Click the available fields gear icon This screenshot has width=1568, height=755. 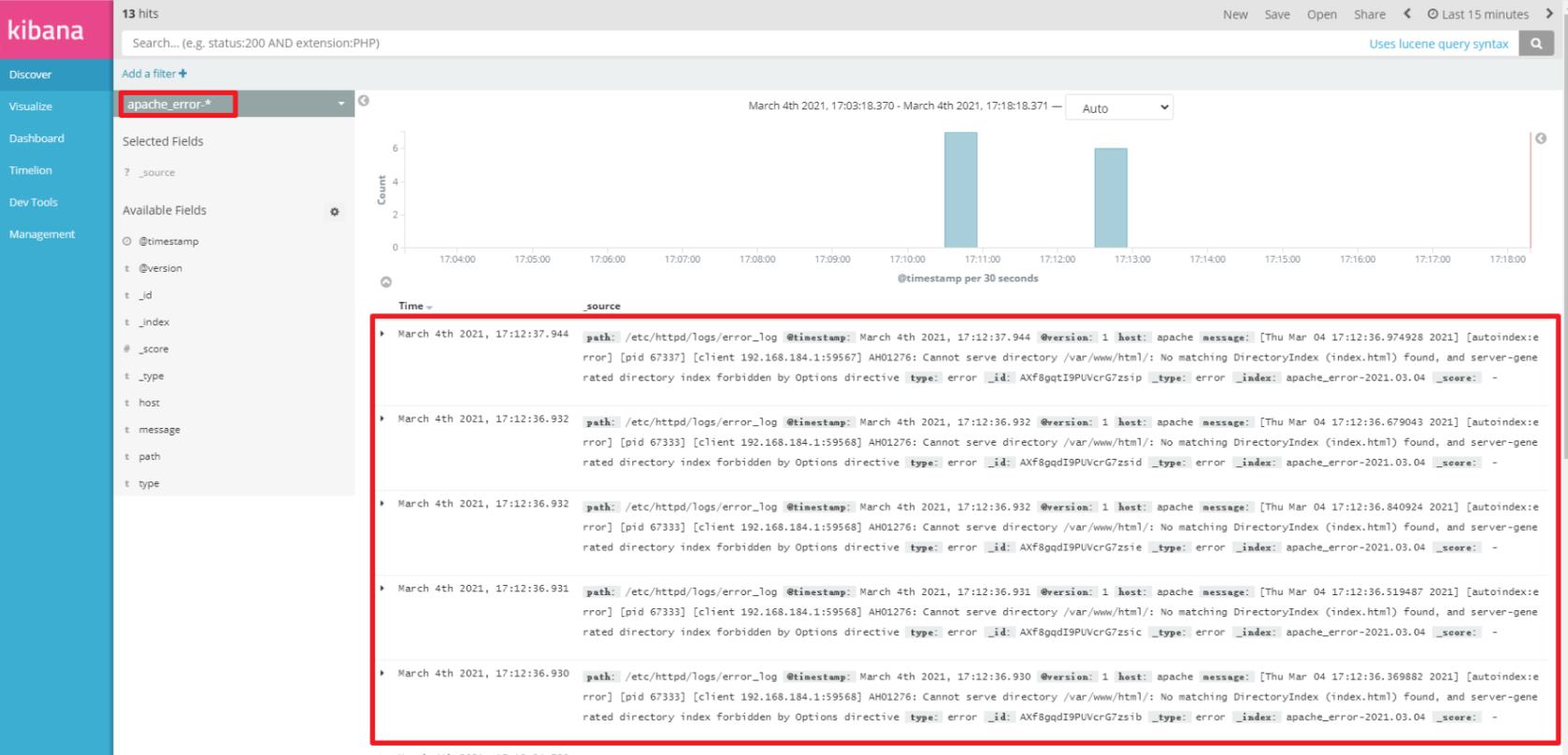[335, 212]
